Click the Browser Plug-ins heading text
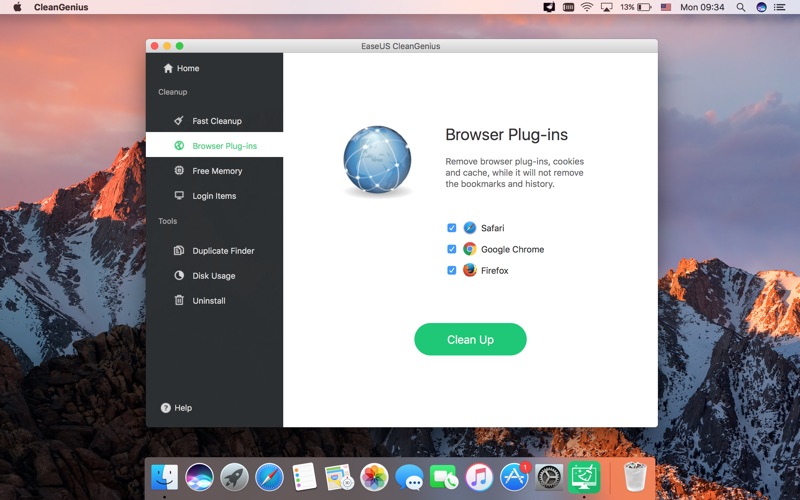This screenshot has width=800, height=500. [506, 135]
